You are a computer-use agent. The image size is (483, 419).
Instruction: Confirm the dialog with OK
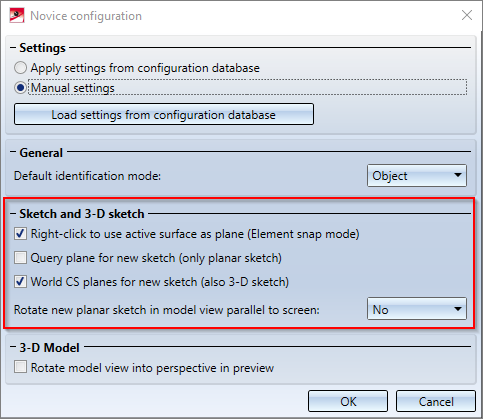(348, 401)
